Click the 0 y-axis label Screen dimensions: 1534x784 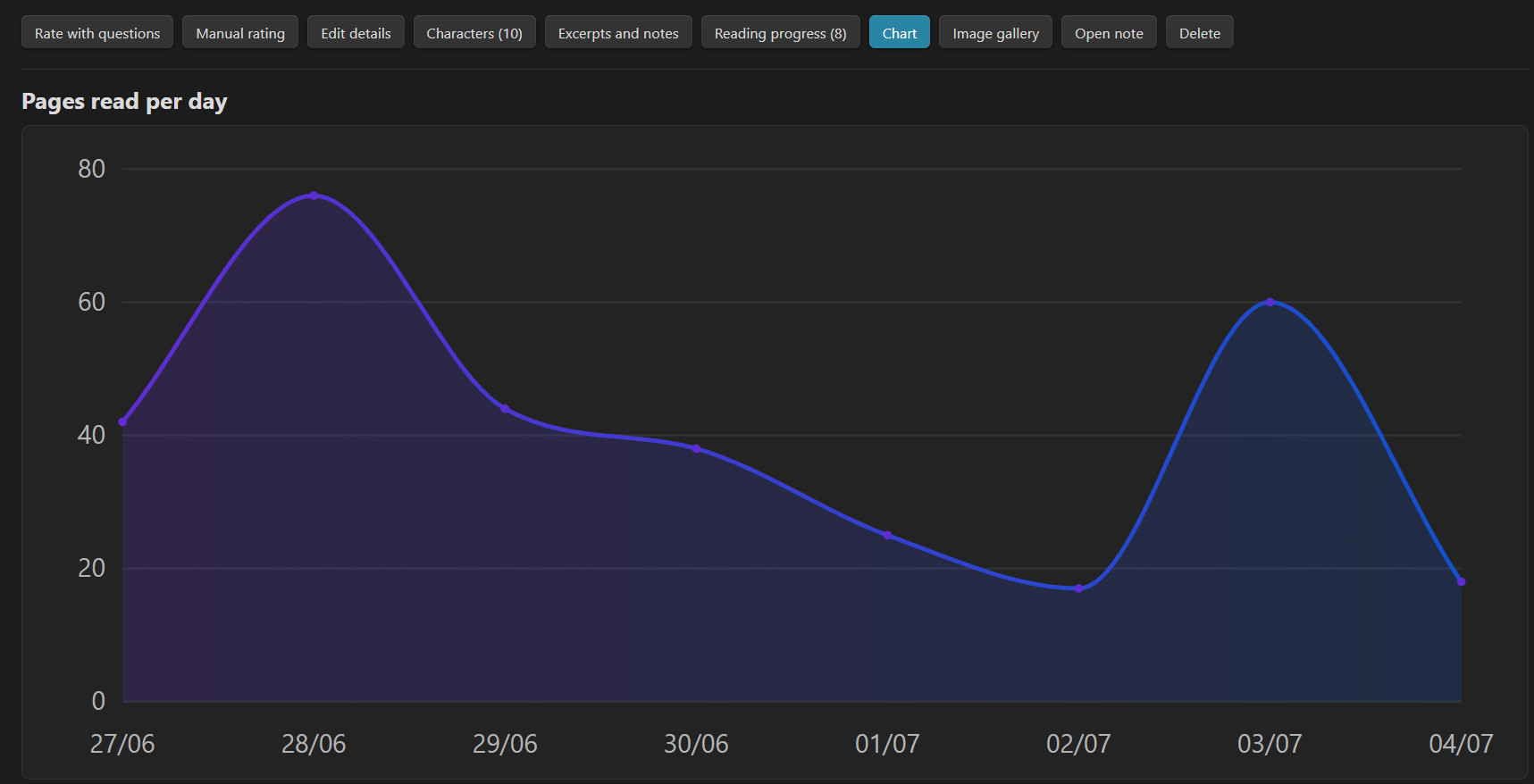coord(98,701)
